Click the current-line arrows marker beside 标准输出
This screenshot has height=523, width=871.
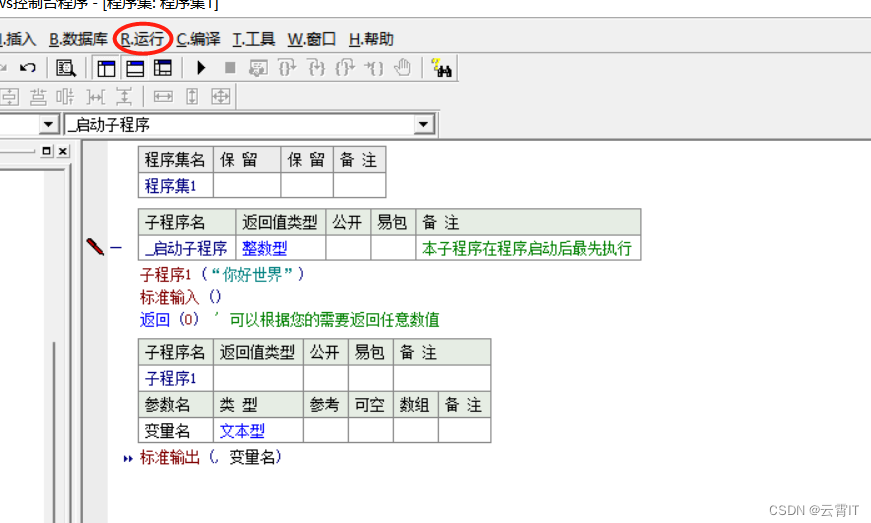click(x=128, y=459)
